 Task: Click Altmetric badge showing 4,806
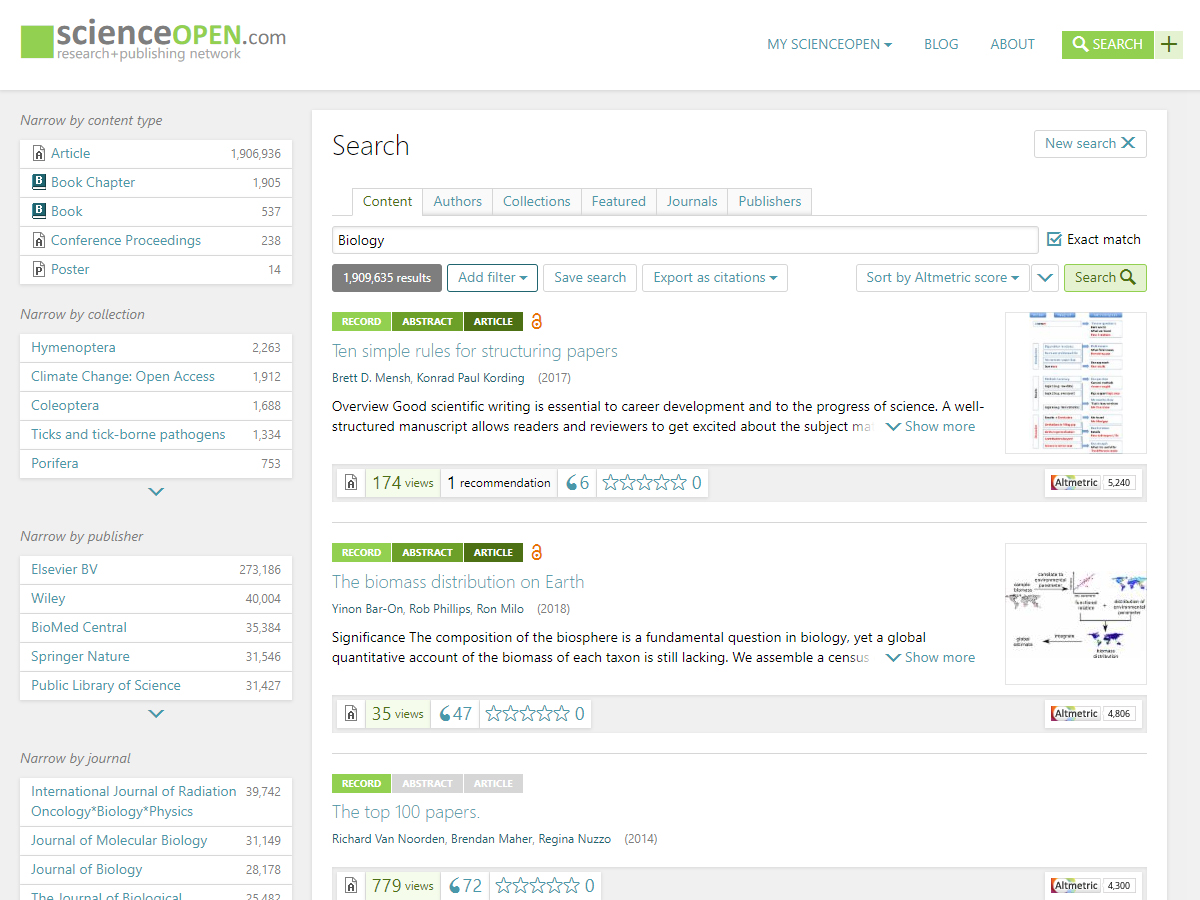pyautogui.click(x=1092, y=714)
